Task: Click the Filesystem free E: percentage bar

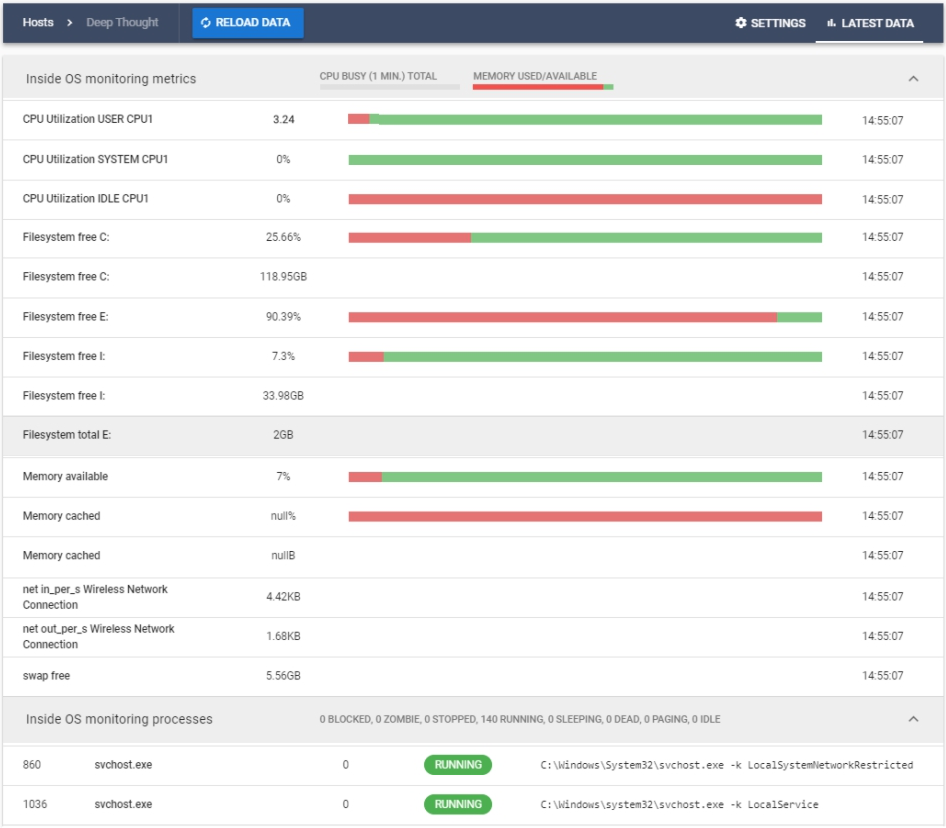Action: pyautogui.click(x=585, y=317)
